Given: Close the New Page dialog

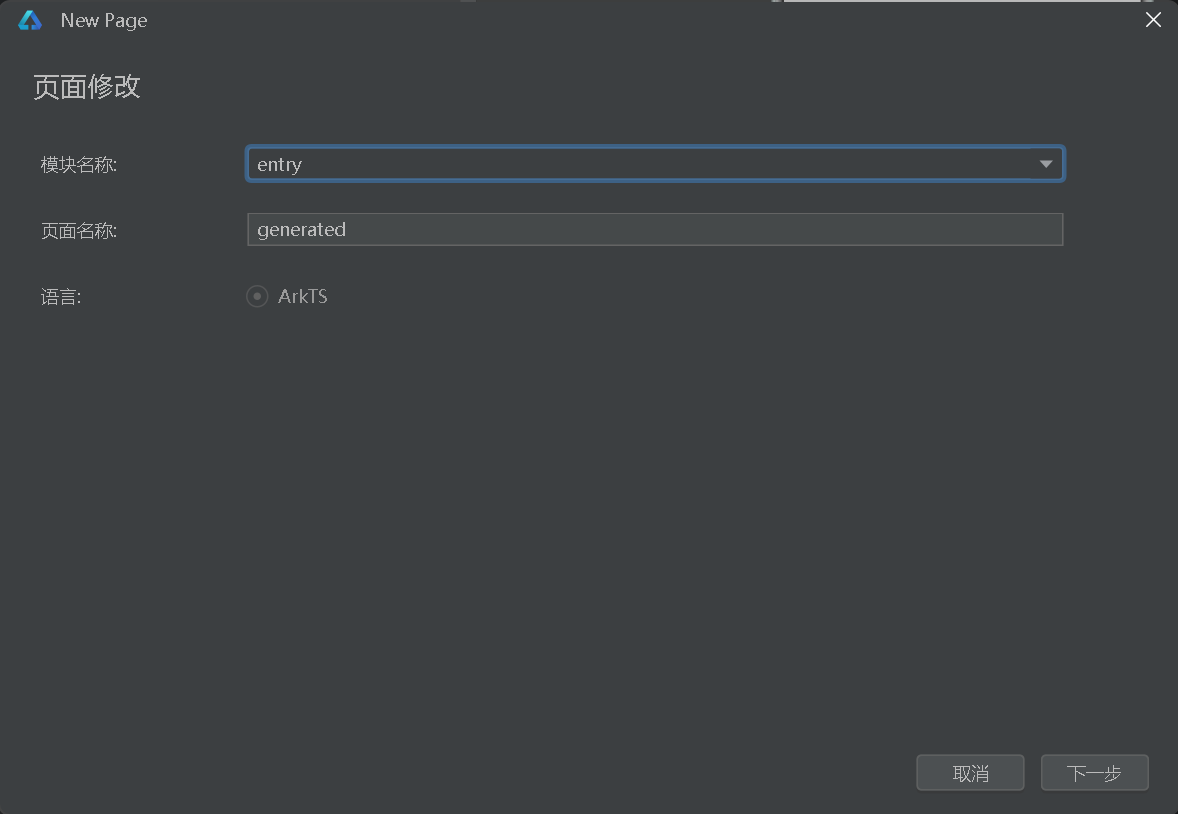Looking at the screenshot, I should click(1153, 20).
